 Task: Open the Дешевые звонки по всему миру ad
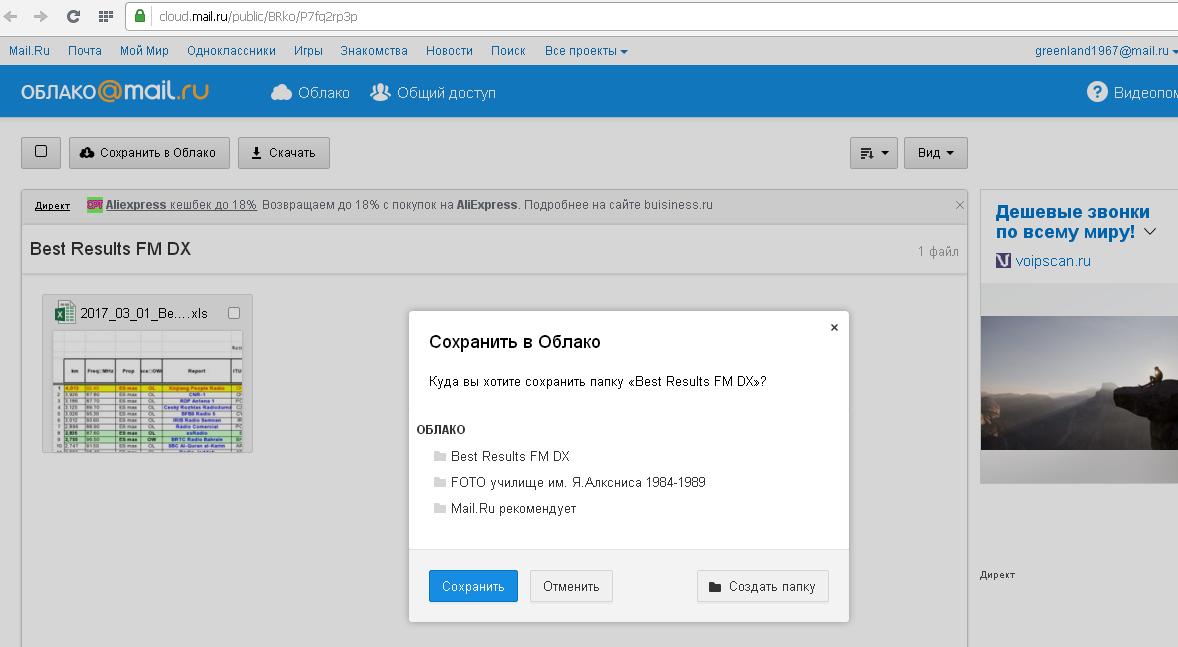(x=1072, y=222)
